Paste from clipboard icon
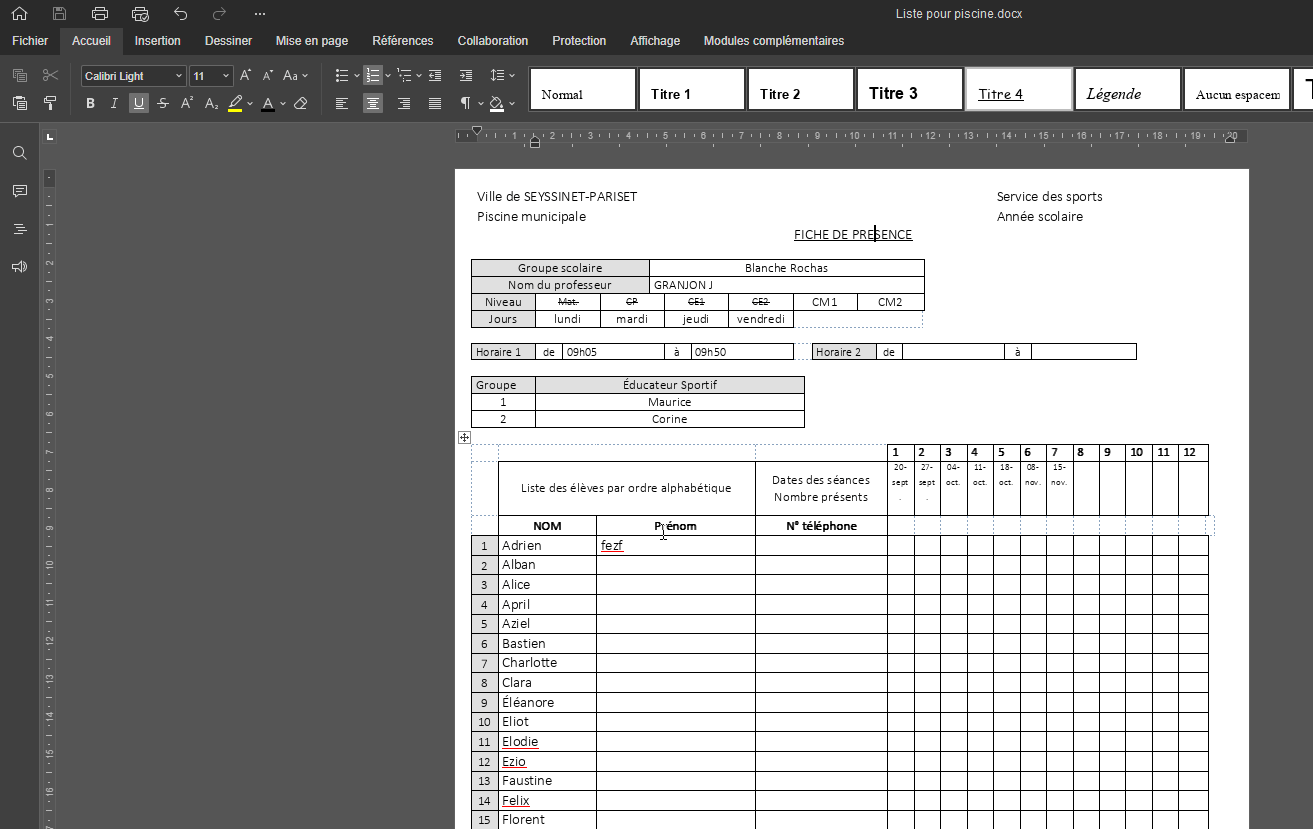Viewport: 1313px width, 829px height. (19, 103)
